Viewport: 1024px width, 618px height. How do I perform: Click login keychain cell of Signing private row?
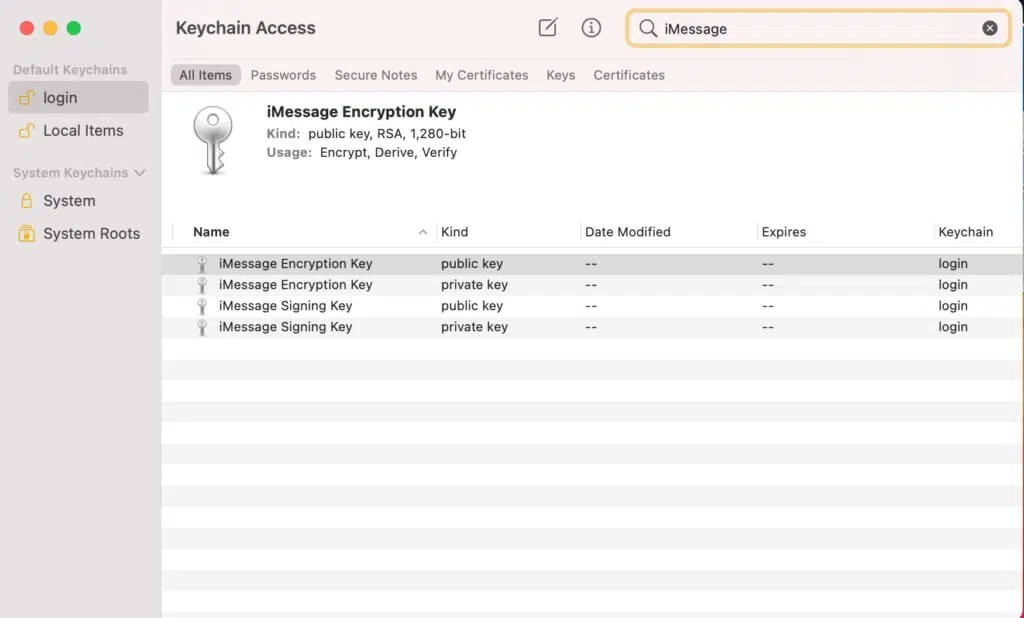(x=953, y=327)
